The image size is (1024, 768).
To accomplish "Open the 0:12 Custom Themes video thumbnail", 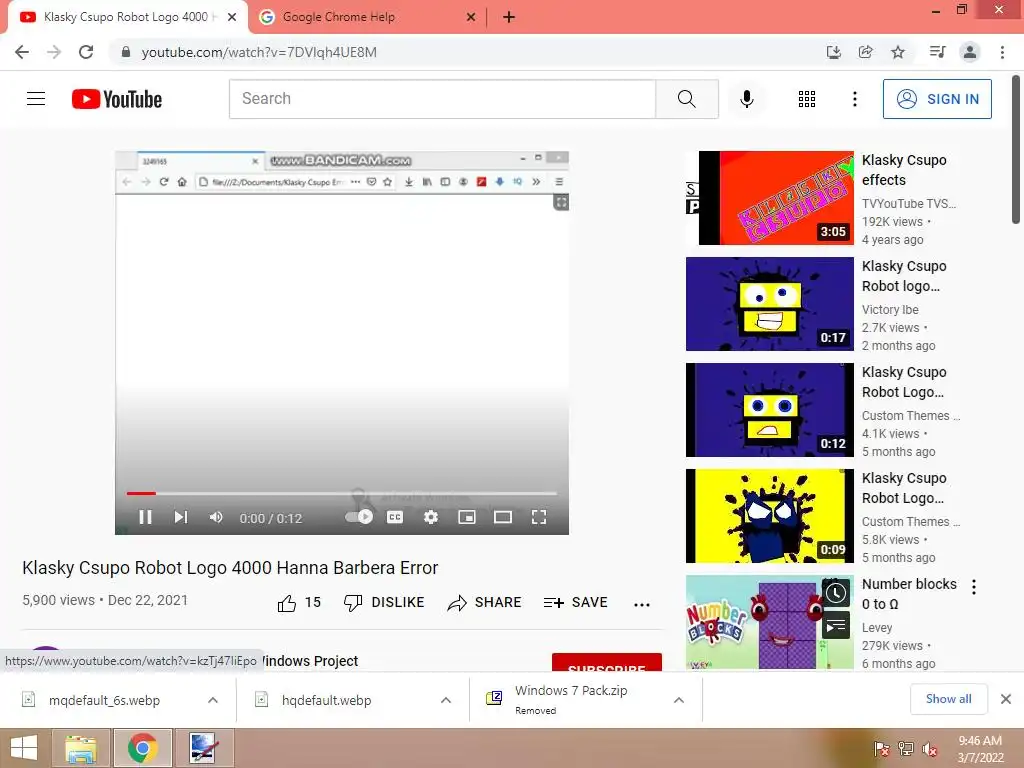I will (769, 409).
